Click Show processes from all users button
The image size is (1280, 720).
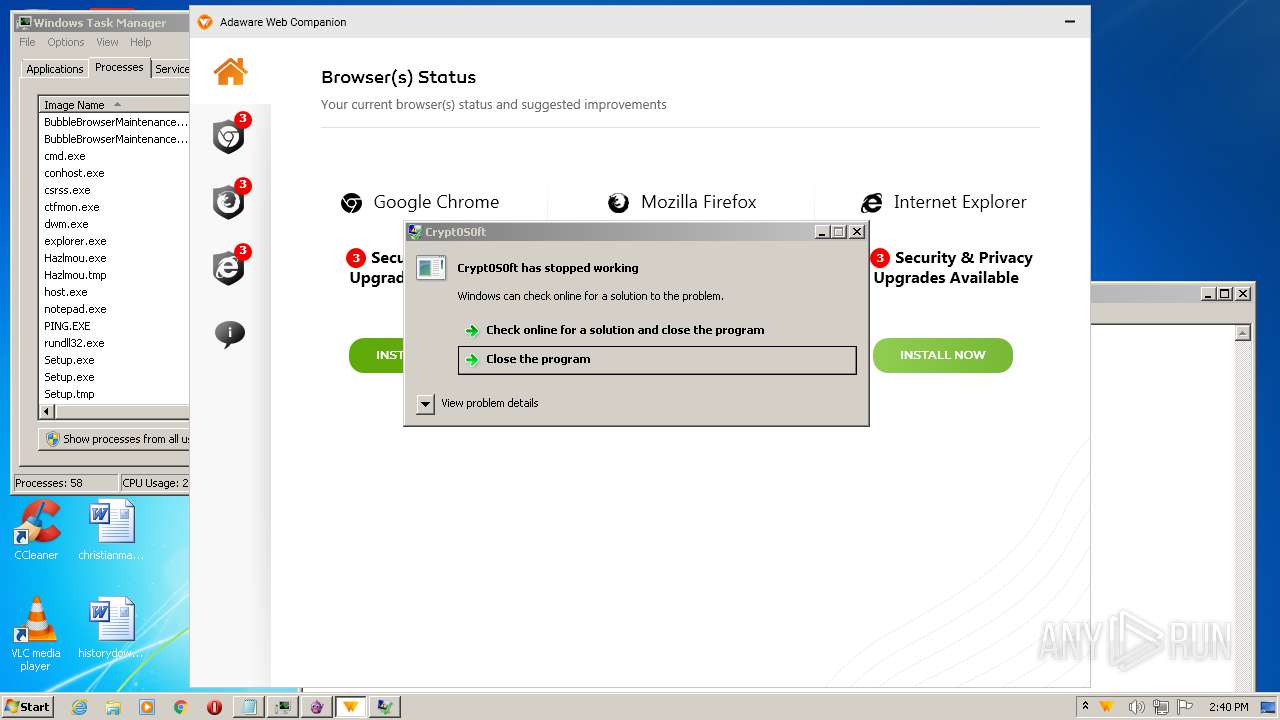point(114,439)
